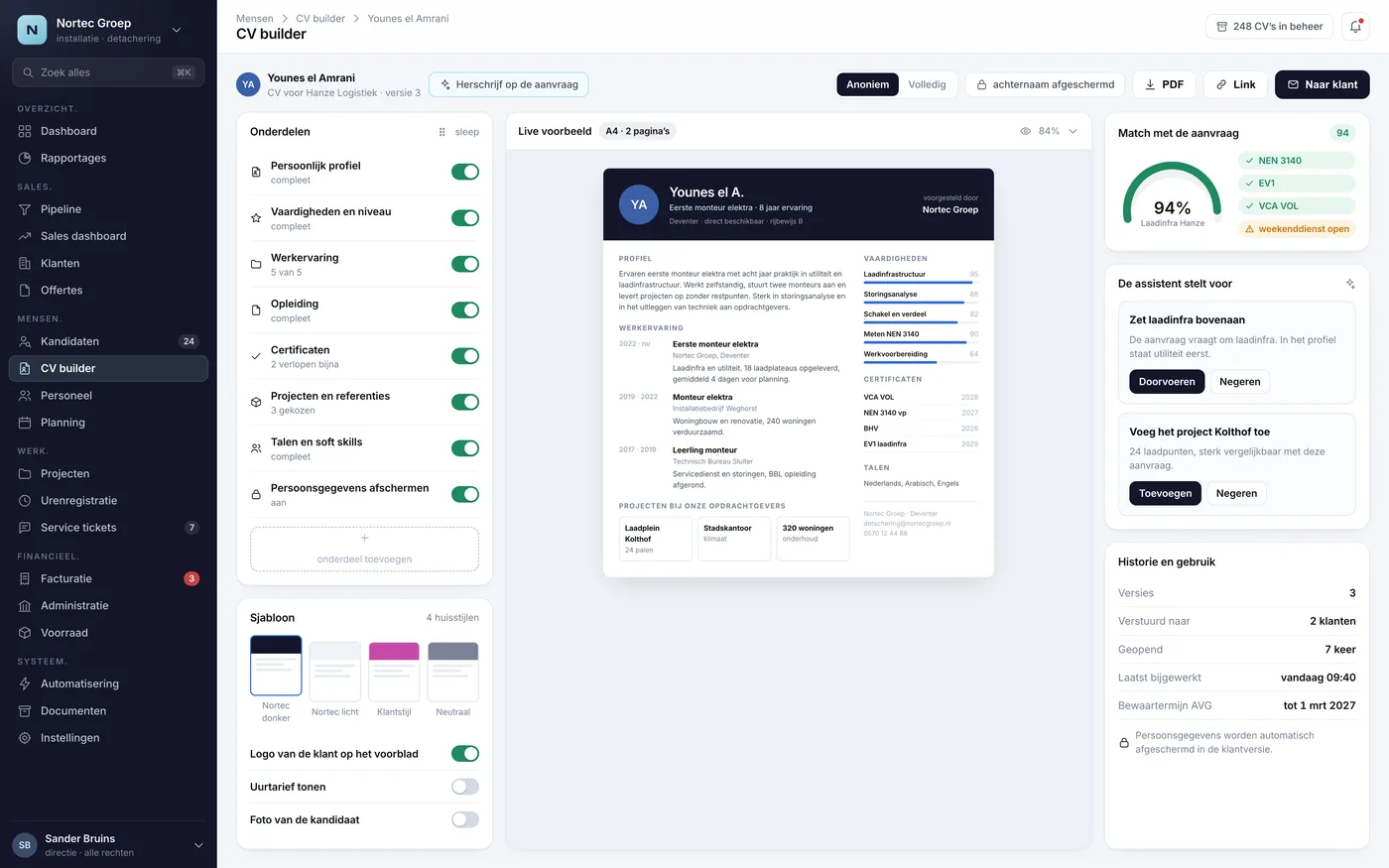Go to Facturatie in the sidebar
This screenshot has height=868, width=1389.
(108, 578)
